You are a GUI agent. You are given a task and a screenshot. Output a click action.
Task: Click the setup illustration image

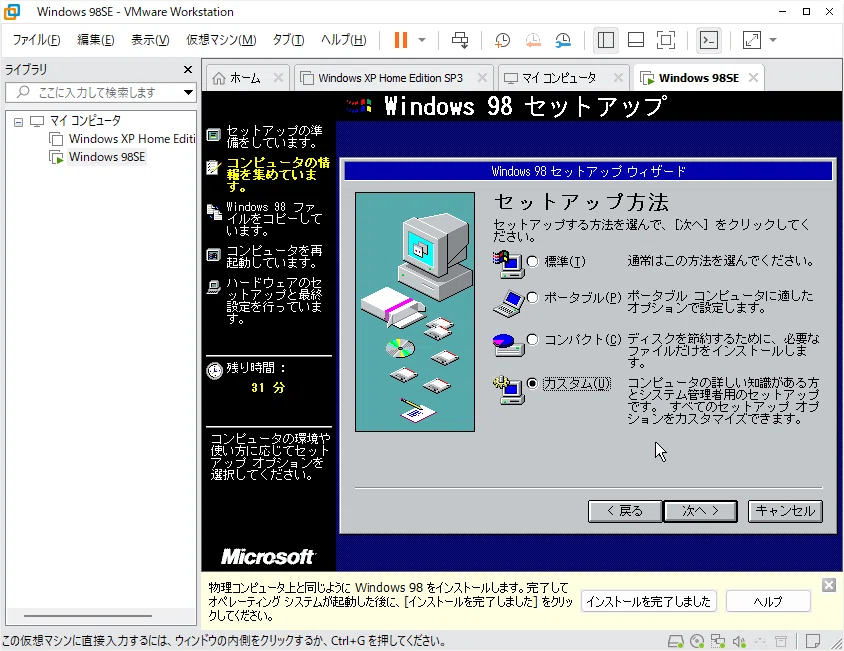[415, 312]
